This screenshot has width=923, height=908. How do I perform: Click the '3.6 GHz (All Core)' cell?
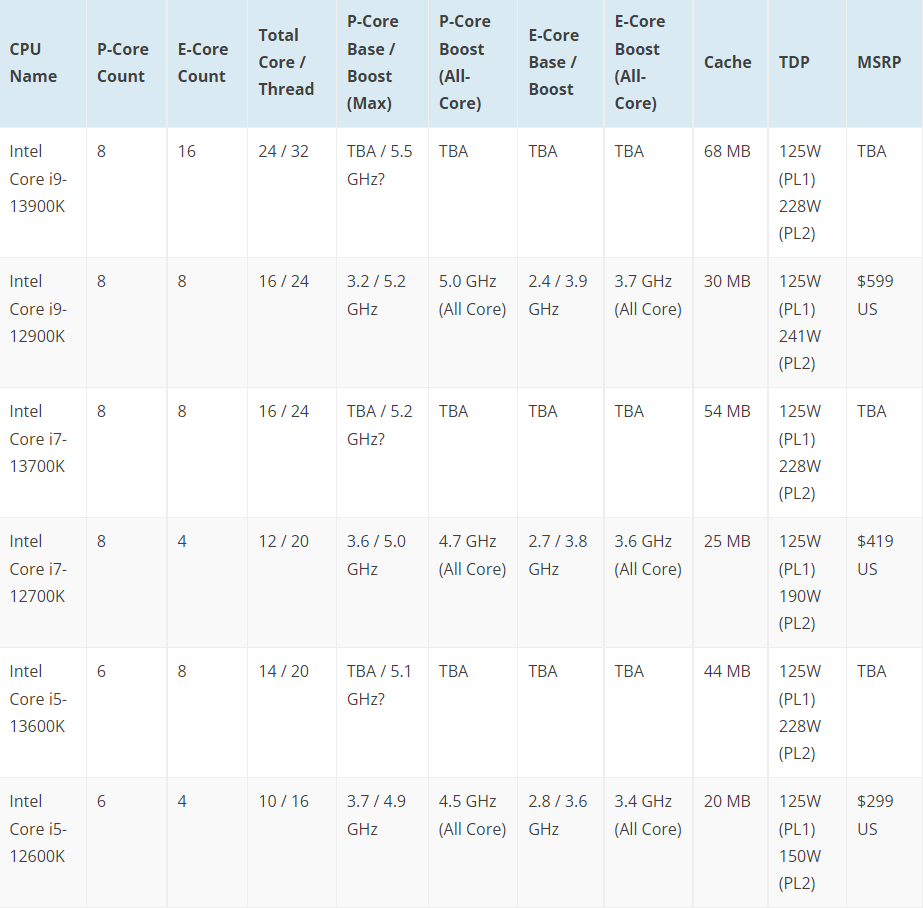pos(648,556)
